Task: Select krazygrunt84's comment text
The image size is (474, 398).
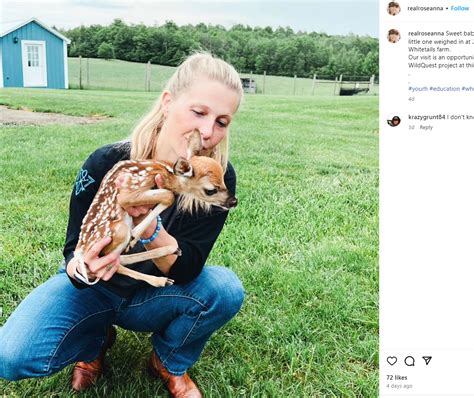Action: pos(460,117)
